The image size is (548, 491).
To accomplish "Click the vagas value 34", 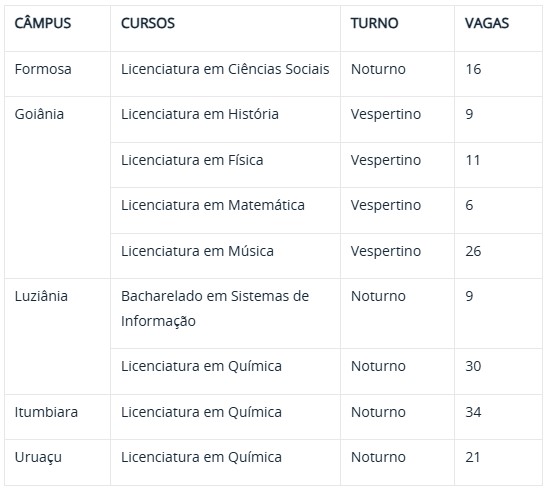I will pos(473,412).
